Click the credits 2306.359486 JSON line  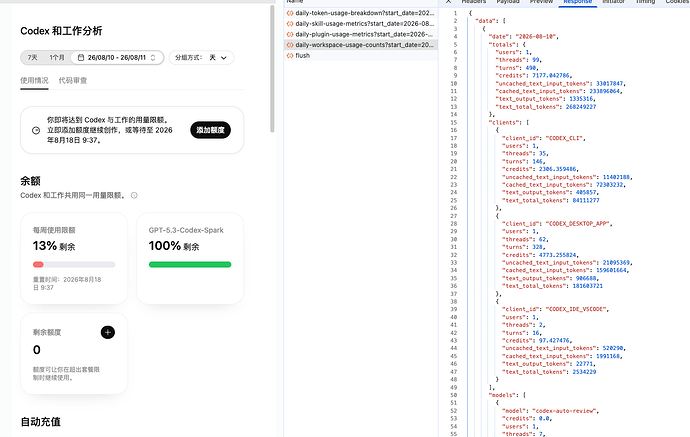(x=541, y=169)
